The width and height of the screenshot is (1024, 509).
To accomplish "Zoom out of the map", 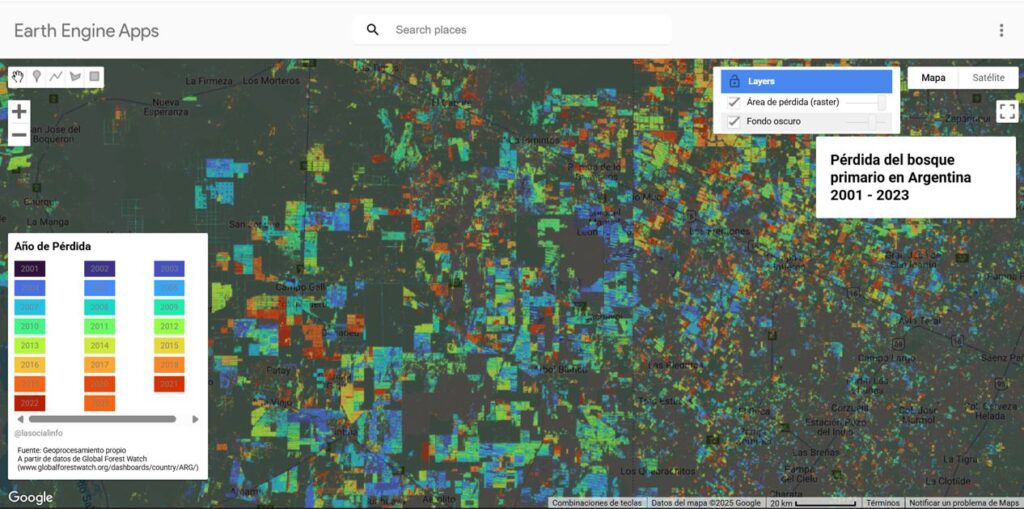I will coord(19,135).
